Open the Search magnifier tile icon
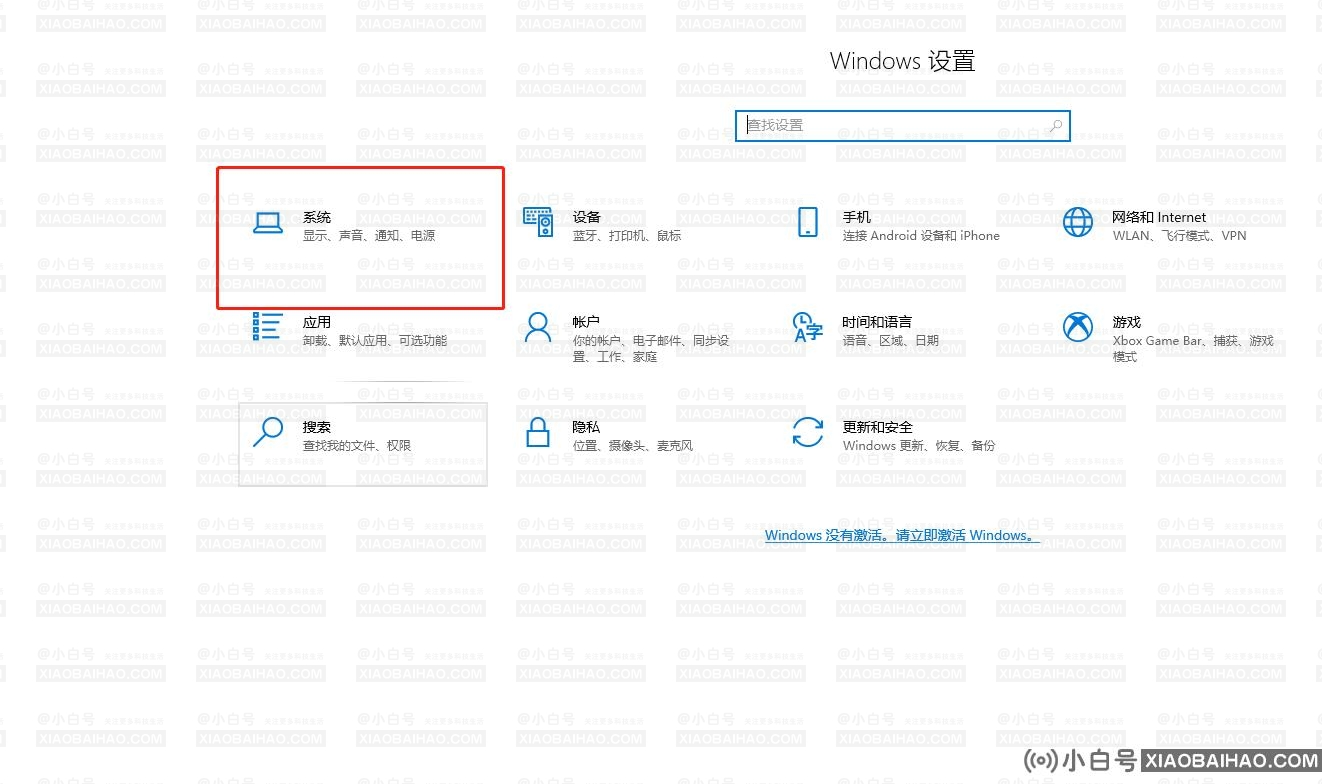The height and width of the screenshot is (784, 1322). pyautogui.click(x=268, y=431)
